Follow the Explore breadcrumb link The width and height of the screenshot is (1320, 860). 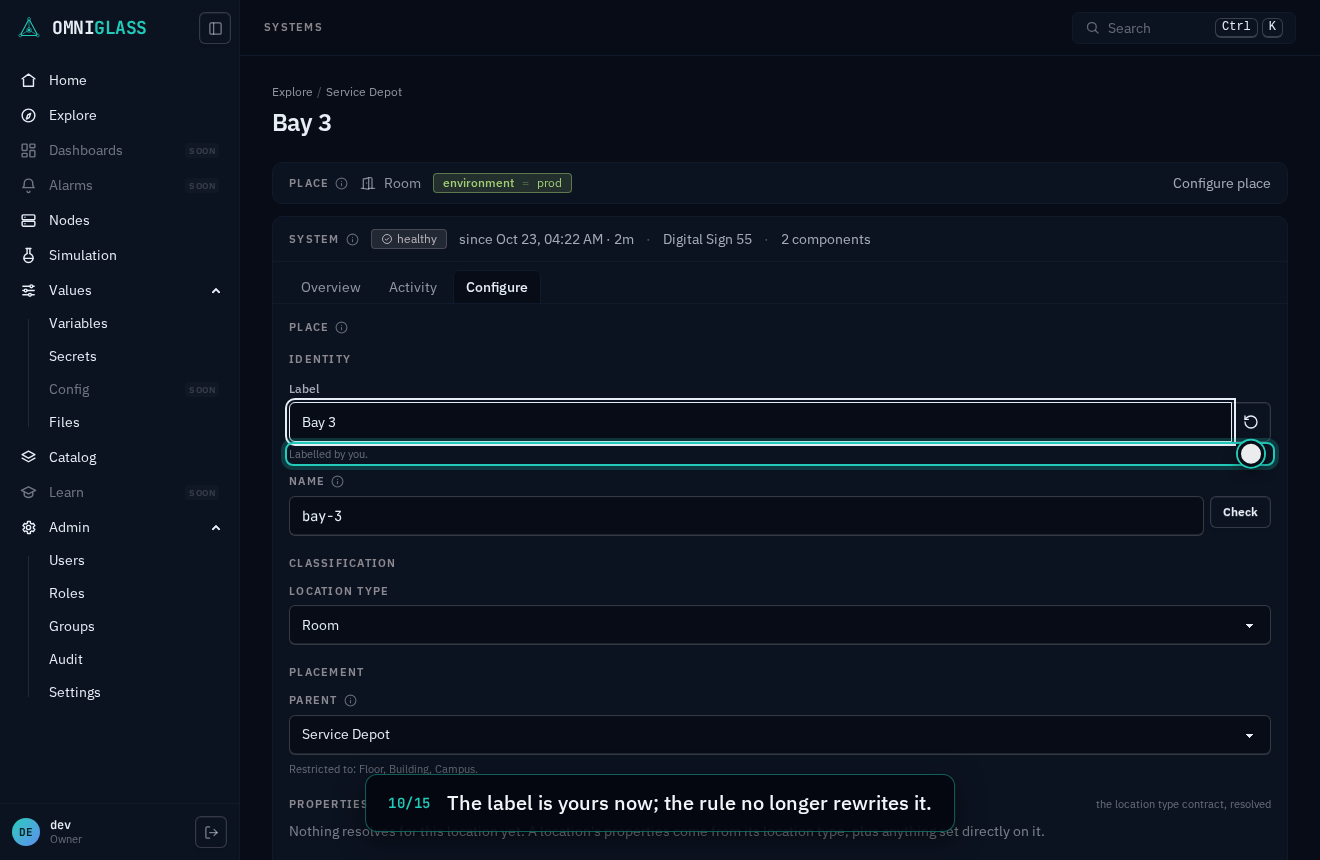pos(292,92)
